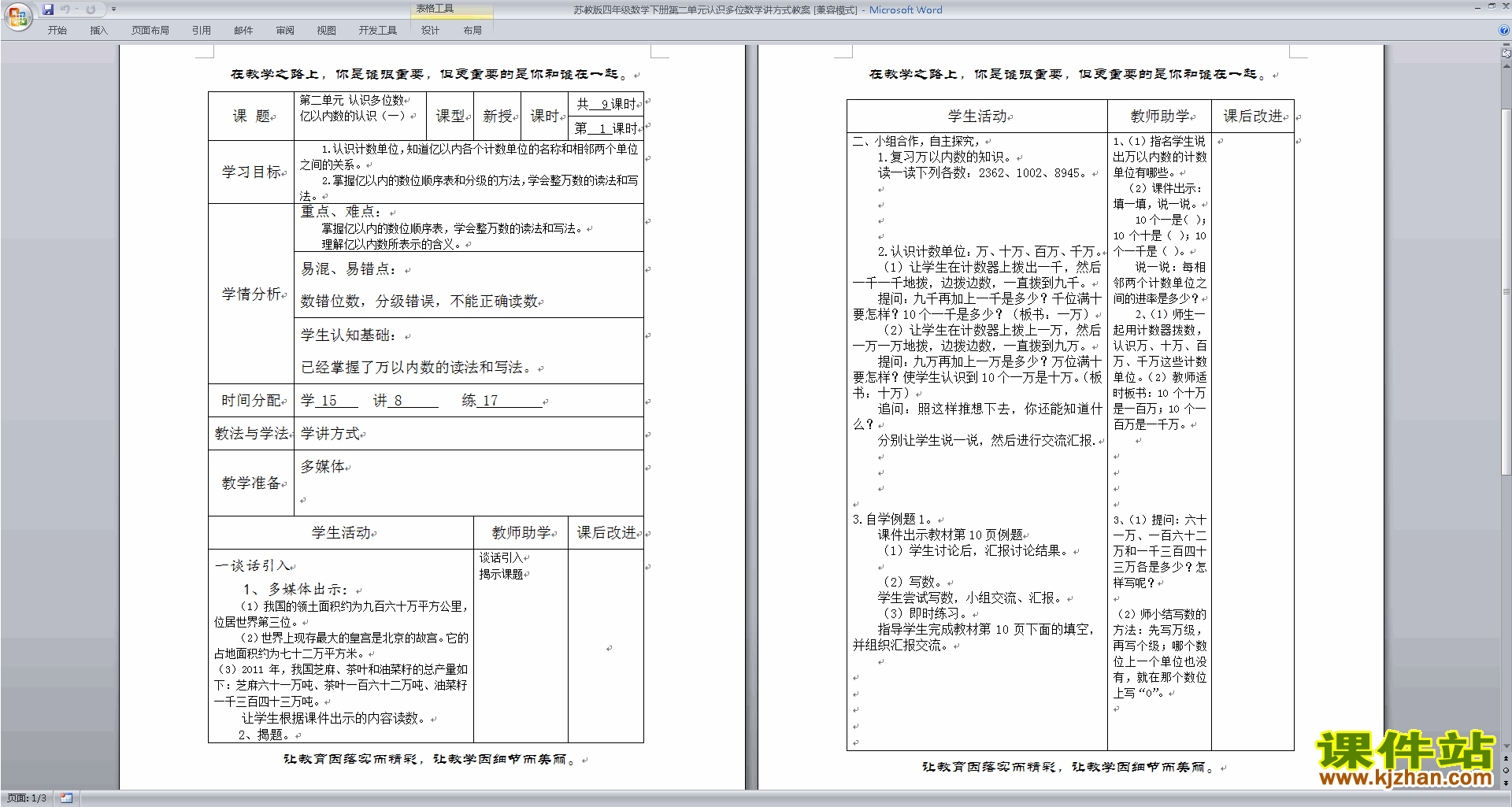This screenshot has height=807, width=1512.
Task: Expand the Customize Quick Access Toolbar arrow
Action: [x=113, y=9]
